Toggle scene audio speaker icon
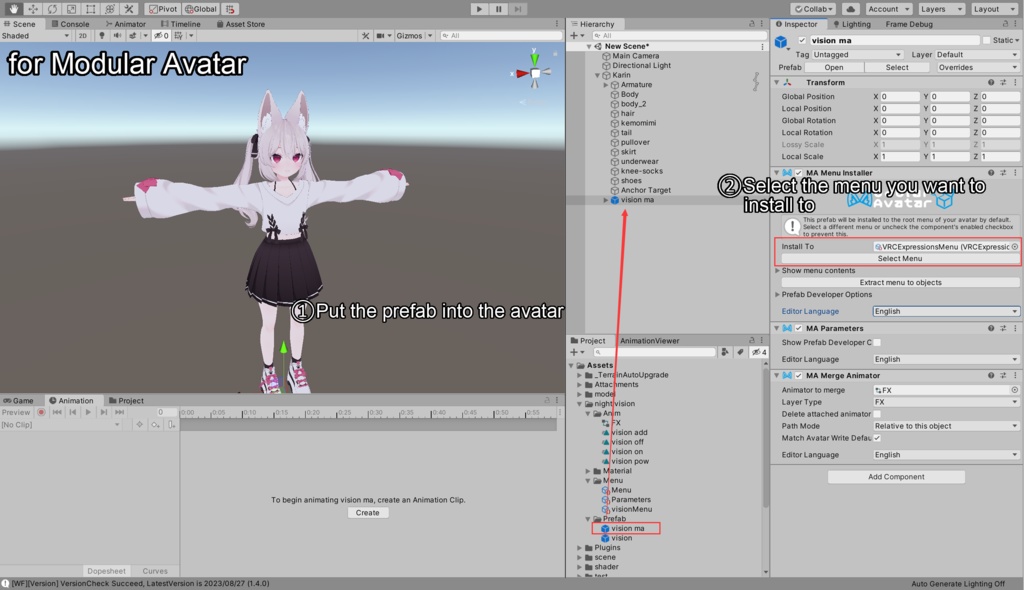The height and width of the screenshot is (590, 1024). [117, 35]
